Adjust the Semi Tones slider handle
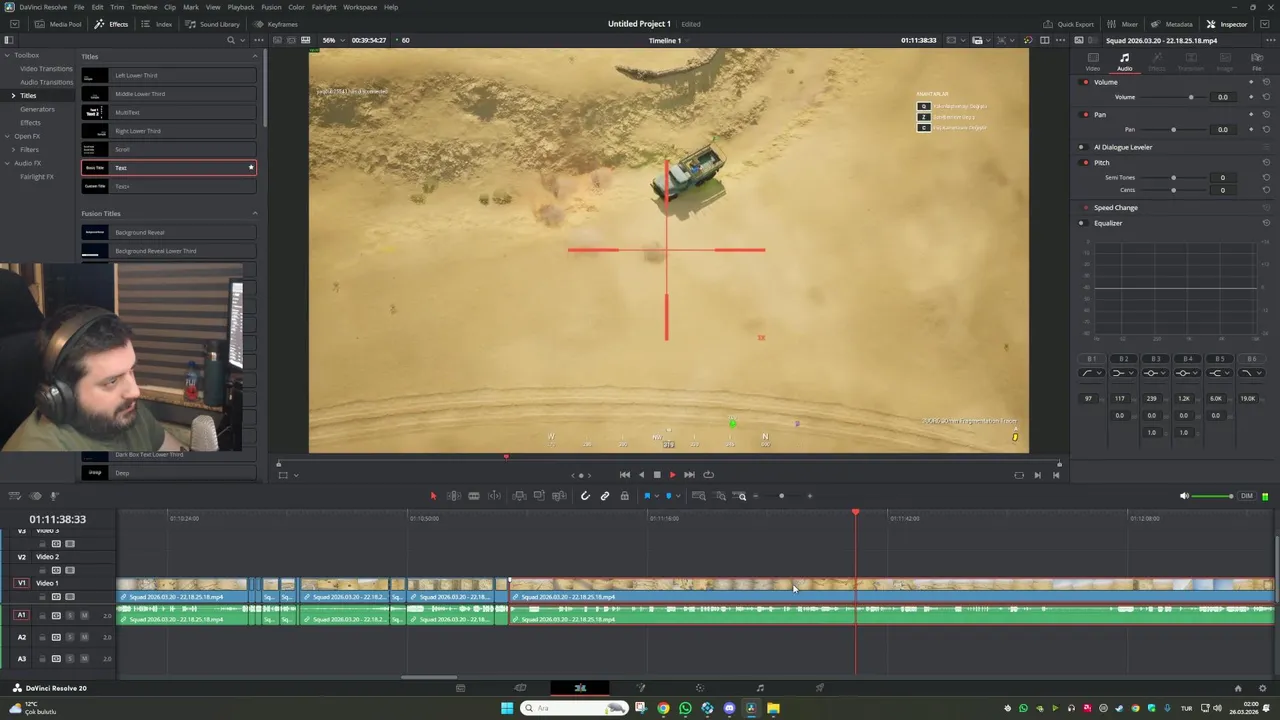Image resolution: width=1280 pixels, height=720 pixels. tap(1174, 177)
